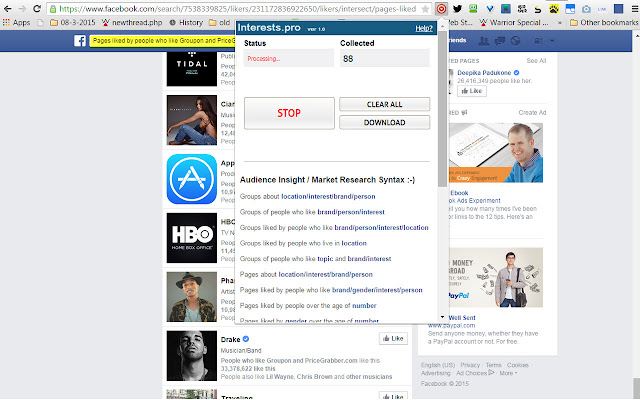Open the www.paypal.com ad link
The height and width of the screenshot is (400, 640).
[451, 325]
